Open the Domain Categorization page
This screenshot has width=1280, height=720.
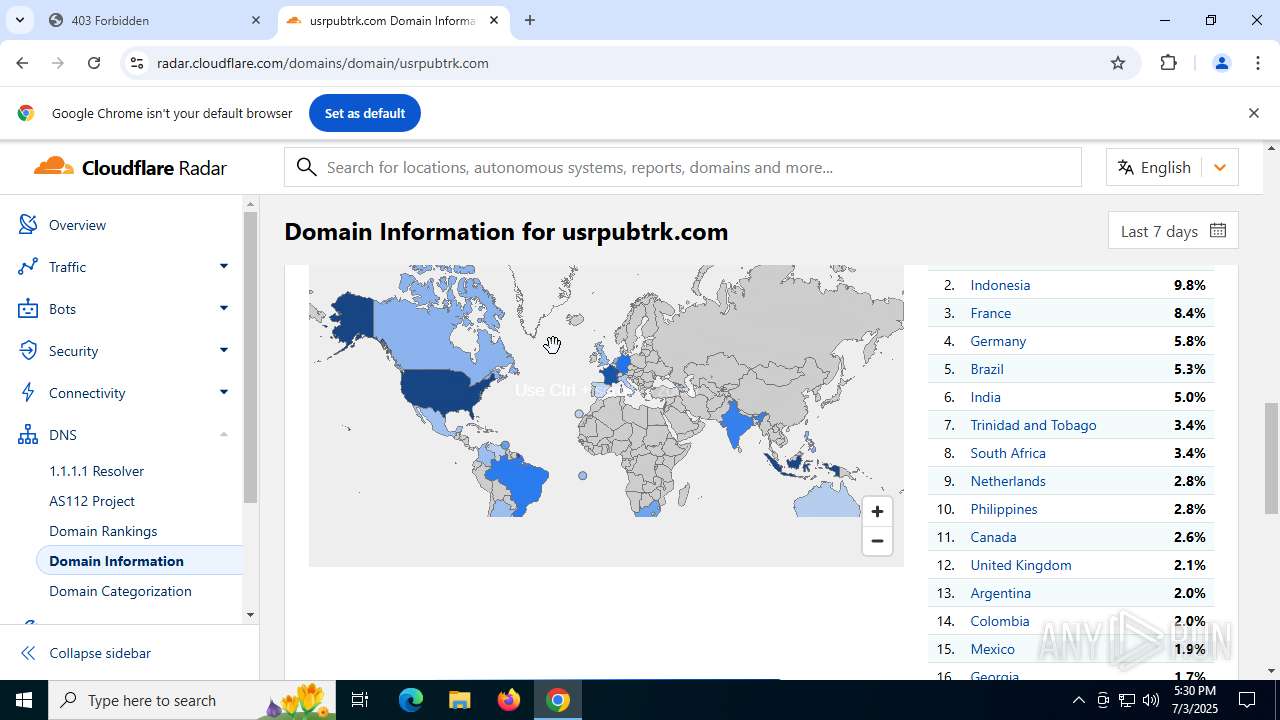[x=120, y=591]
